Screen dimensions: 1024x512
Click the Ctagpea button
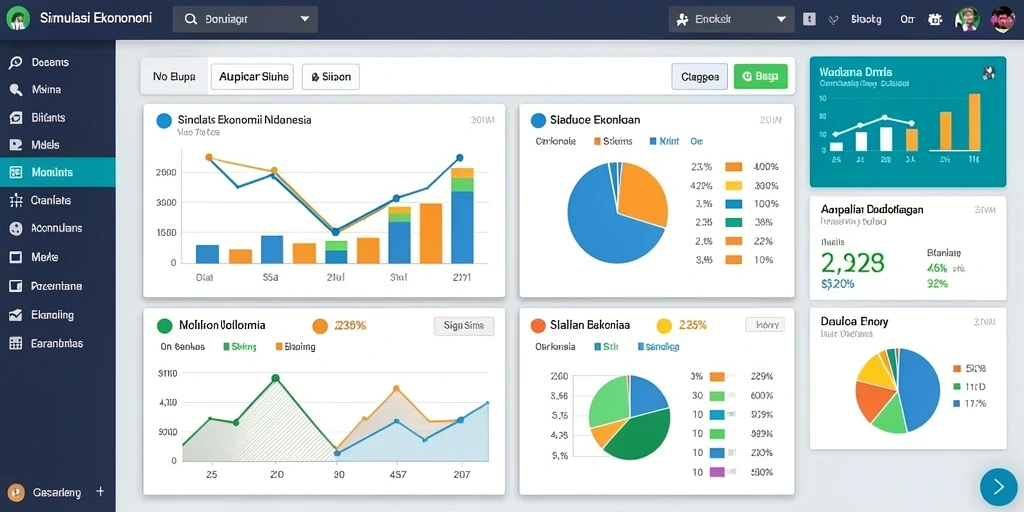[x=699, y=76]
